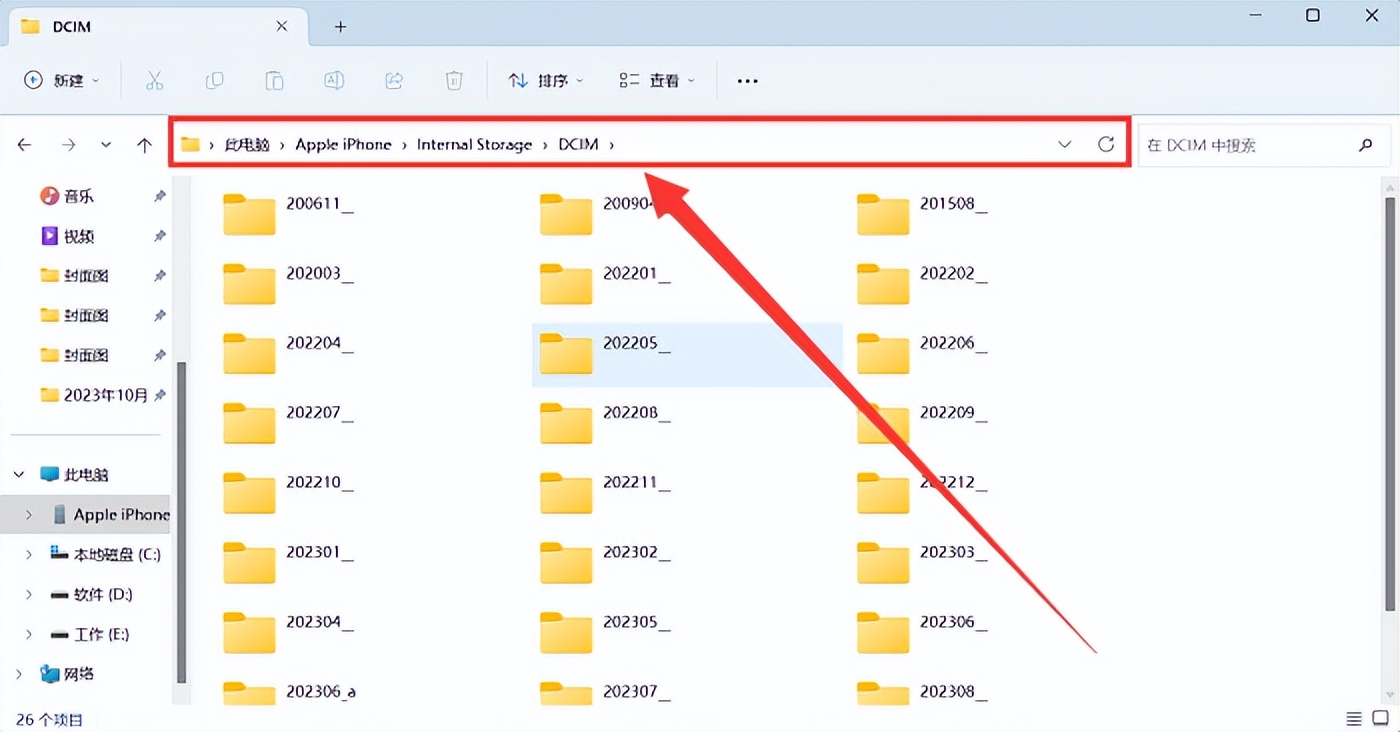Navigate back with the left arrow
Image resolution: width=1400 pixels, height=732 pixels.
click(x=25, y=145)
